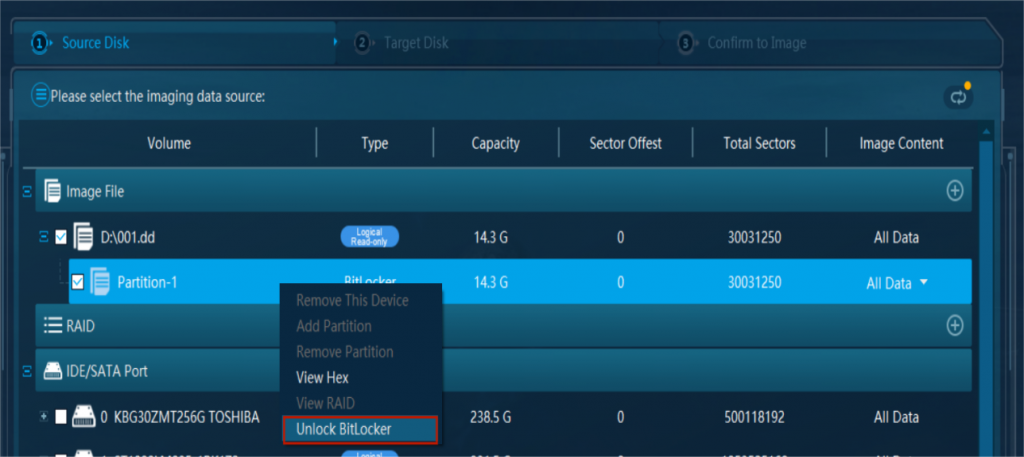Expand the TOSHIBA disk tree node
This screenshot has width=1024, height=457.
43,417
